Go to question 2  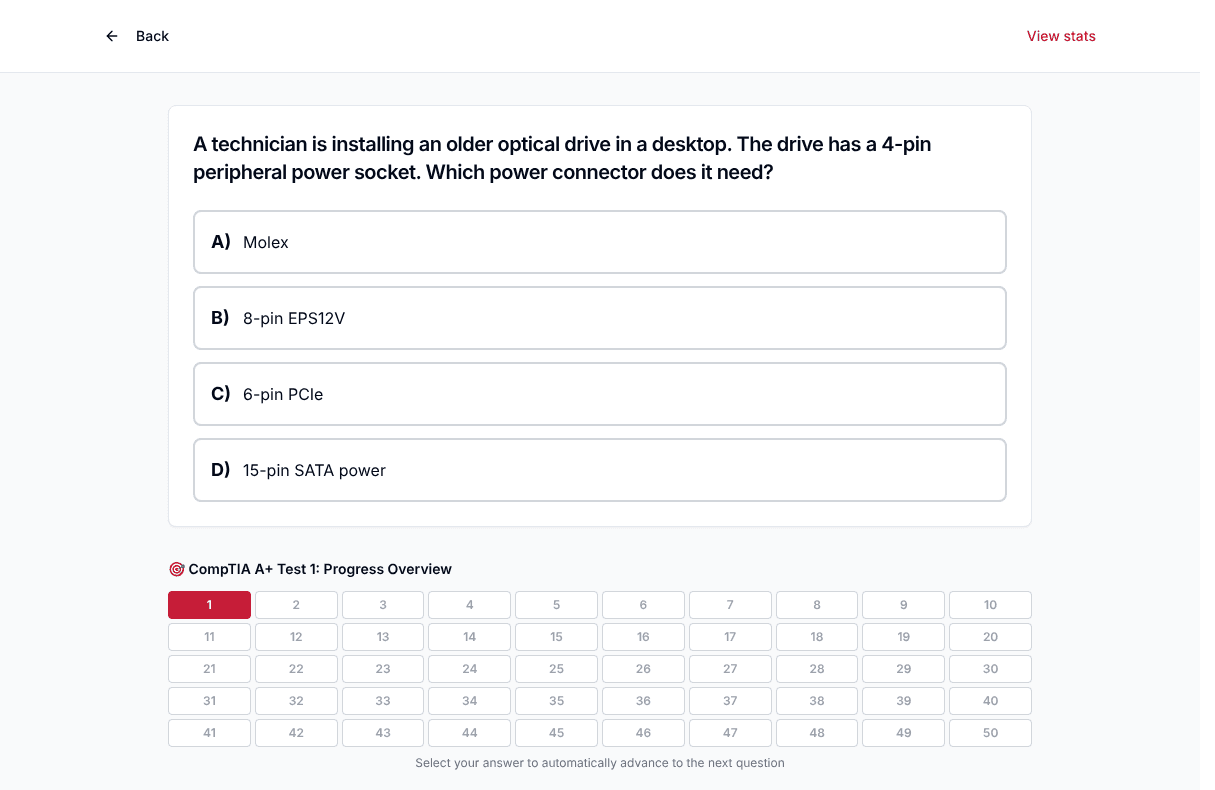coord(296,605)
